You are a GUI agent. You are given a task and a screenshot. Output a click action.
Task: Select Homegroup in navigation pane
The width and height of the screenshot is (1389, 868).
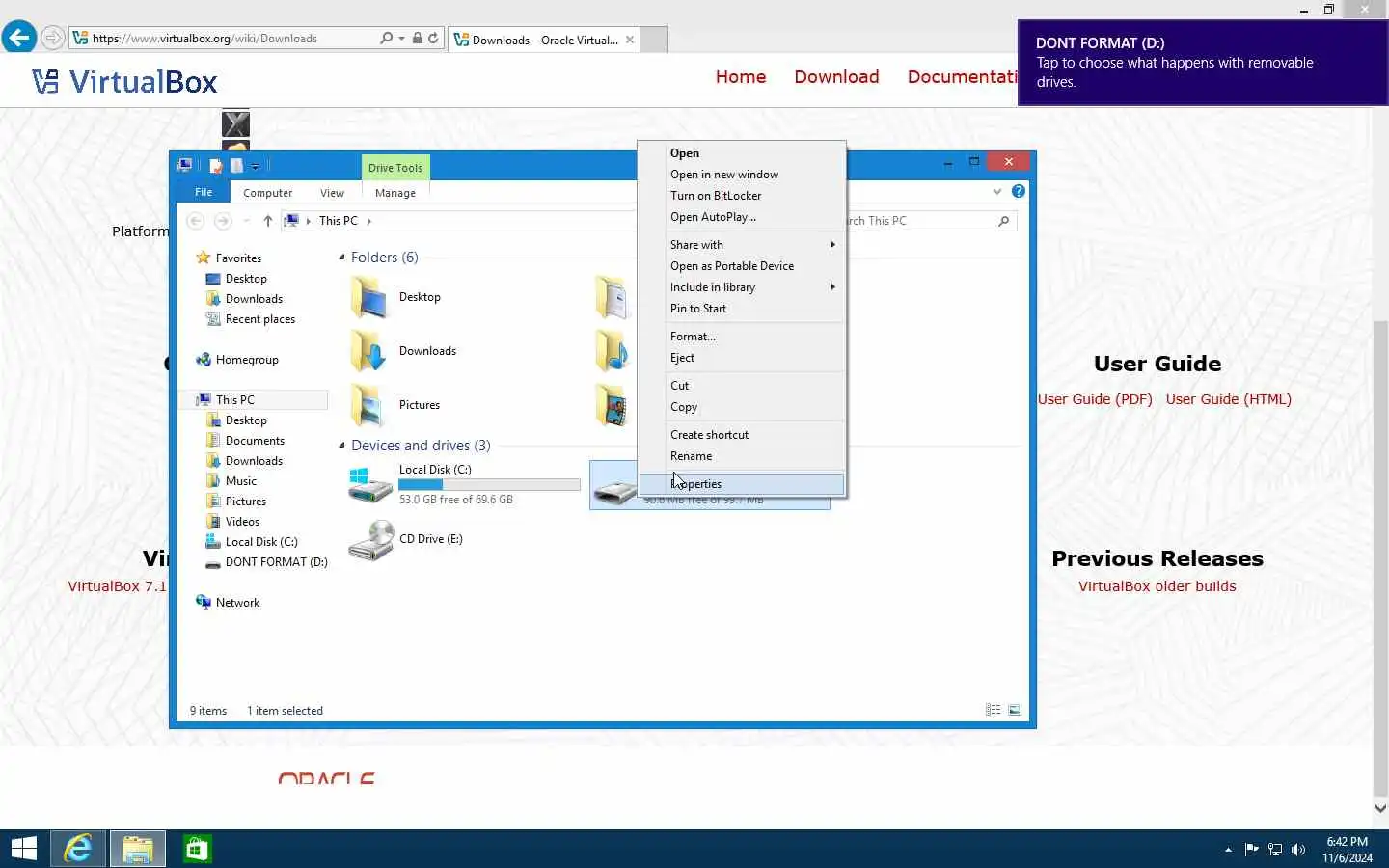click(247, 360)
